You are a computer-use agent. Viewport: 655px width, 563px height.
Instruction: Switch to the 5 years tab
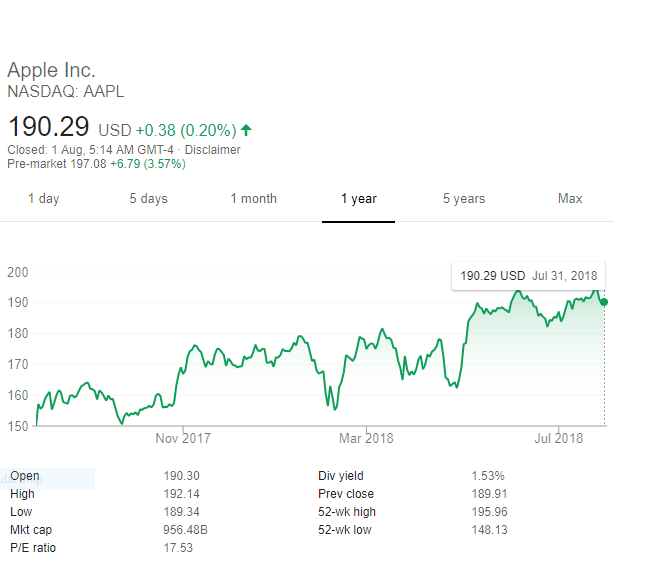(x=464, y=198)
